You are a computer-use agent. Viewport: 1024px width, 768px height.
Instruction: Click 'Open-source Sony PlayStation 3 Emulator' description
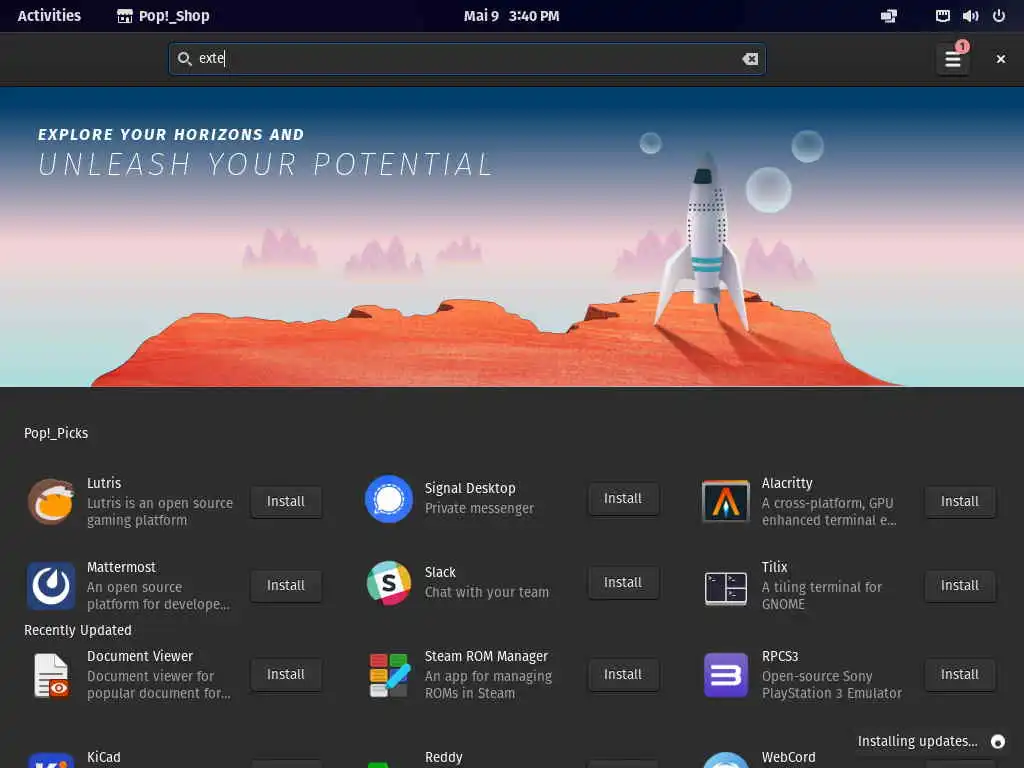coord(831,684)
